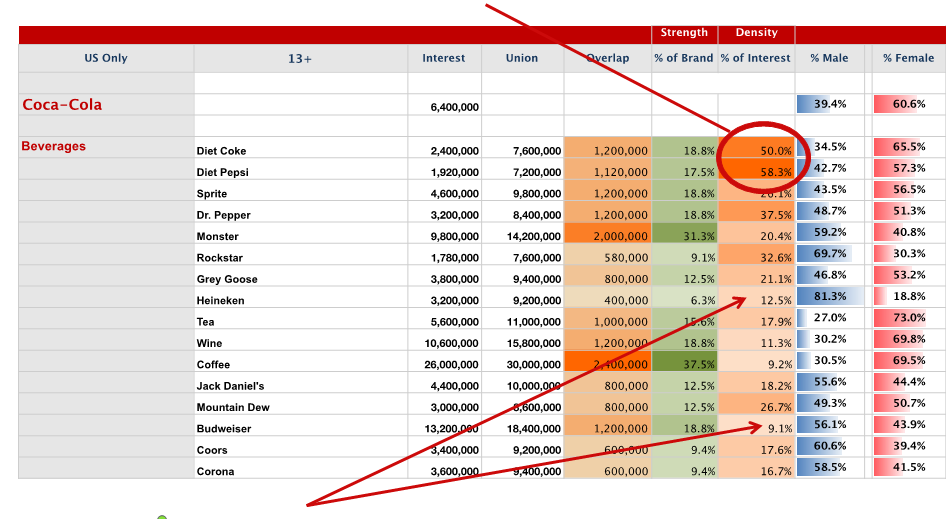Select the Diet Coke row label
The image size is (950, 519).
click(221, 151)
